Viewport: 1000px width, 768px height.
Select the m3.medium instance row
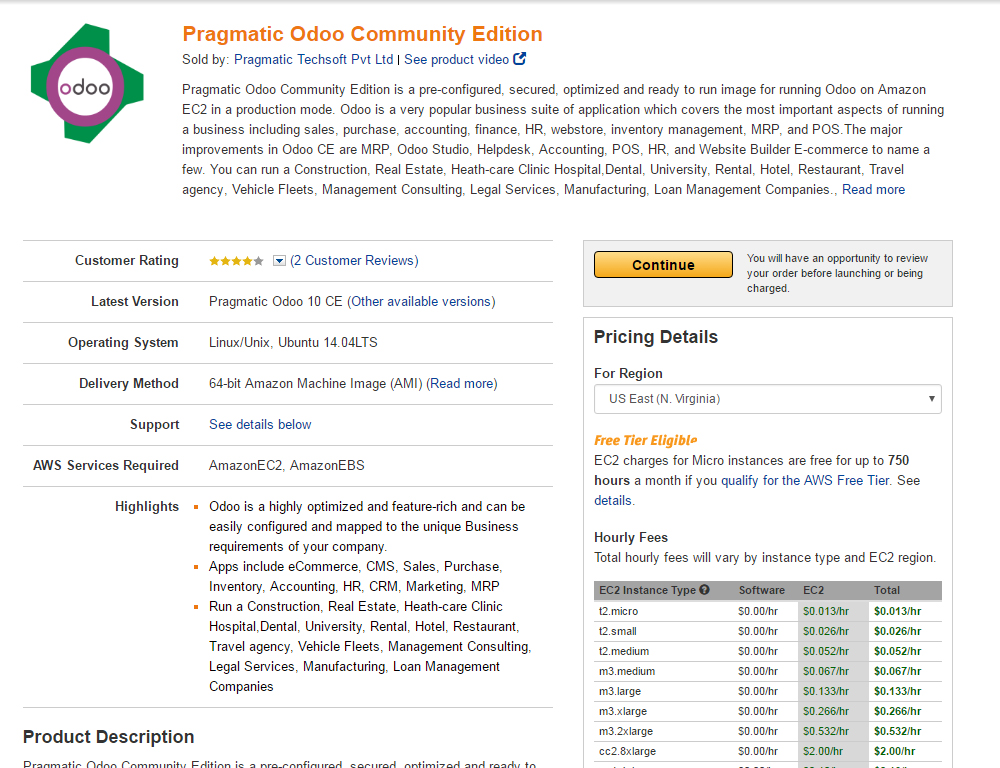click(768, 671)
